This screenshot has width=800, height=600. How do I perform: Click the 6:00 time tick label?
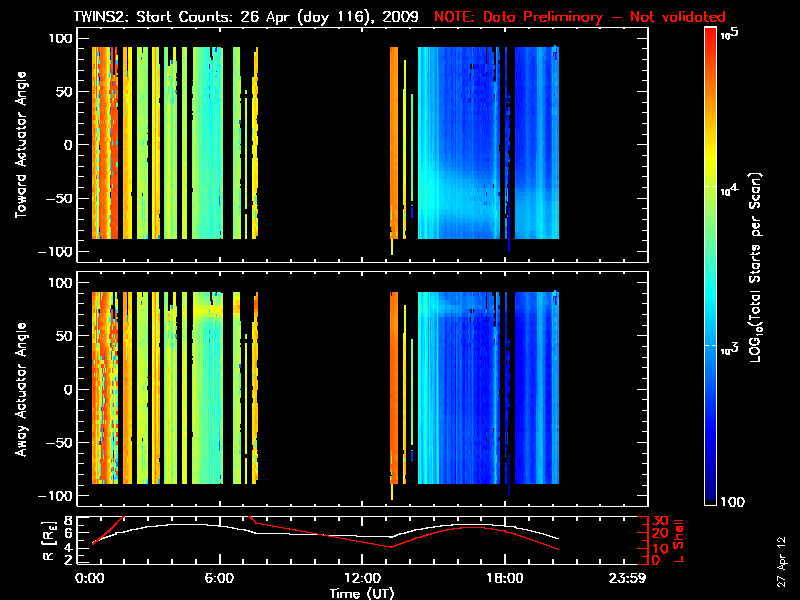[218, 579]
